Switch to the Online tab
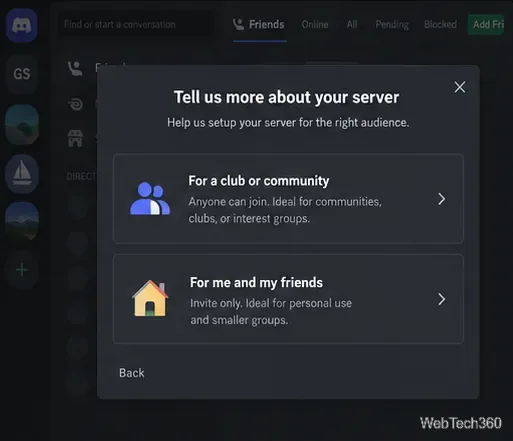 (315, 24)
